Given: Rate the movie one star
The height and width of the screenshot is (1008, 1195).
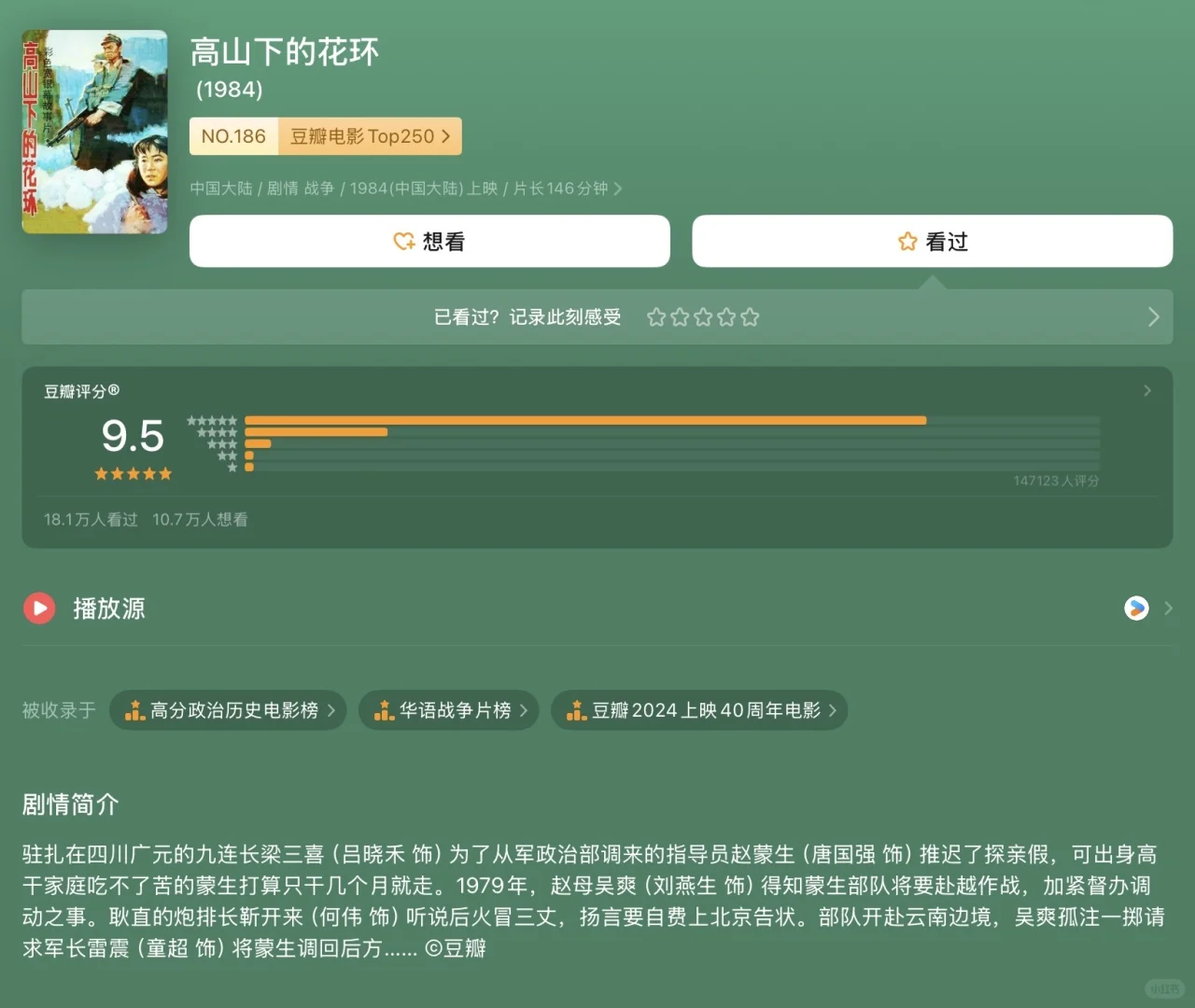Looking at the screenshot, I should (x=656, y=317).
